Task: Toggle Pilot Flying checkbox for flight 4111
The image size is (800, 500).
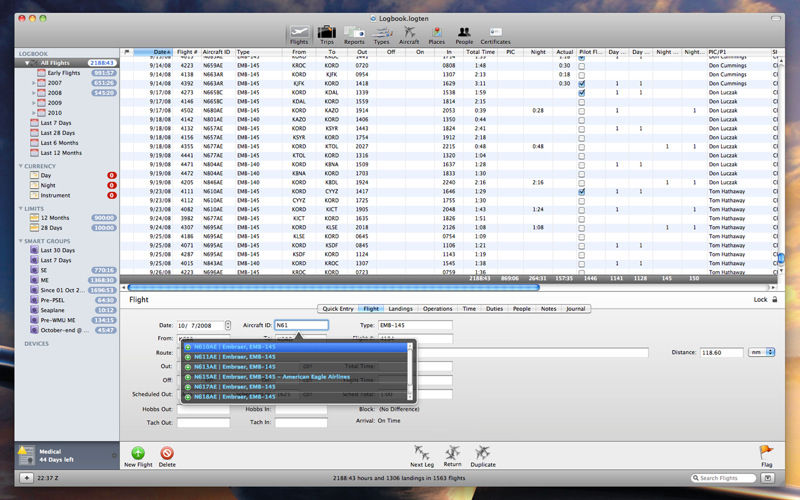Action: (582, 192)
